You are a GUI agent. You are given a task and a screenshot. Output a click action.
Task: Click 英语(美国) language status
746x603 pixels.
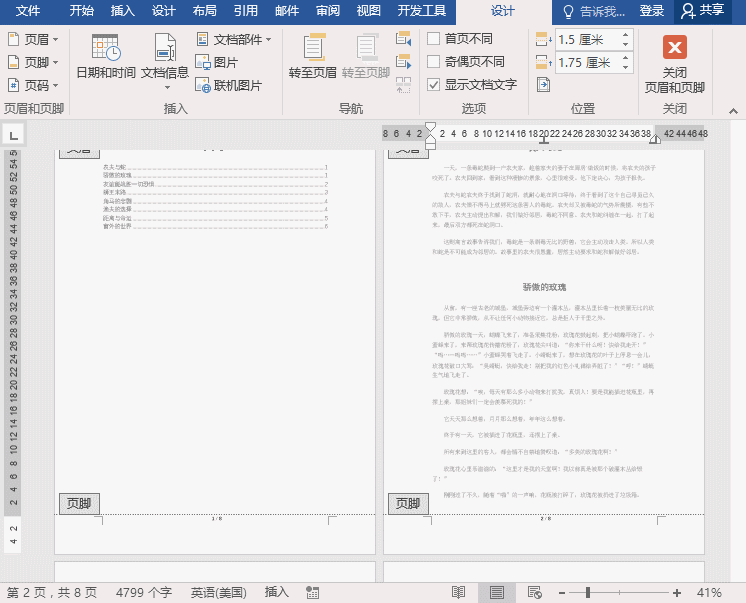pyautogui.click(x=218, y=593)
